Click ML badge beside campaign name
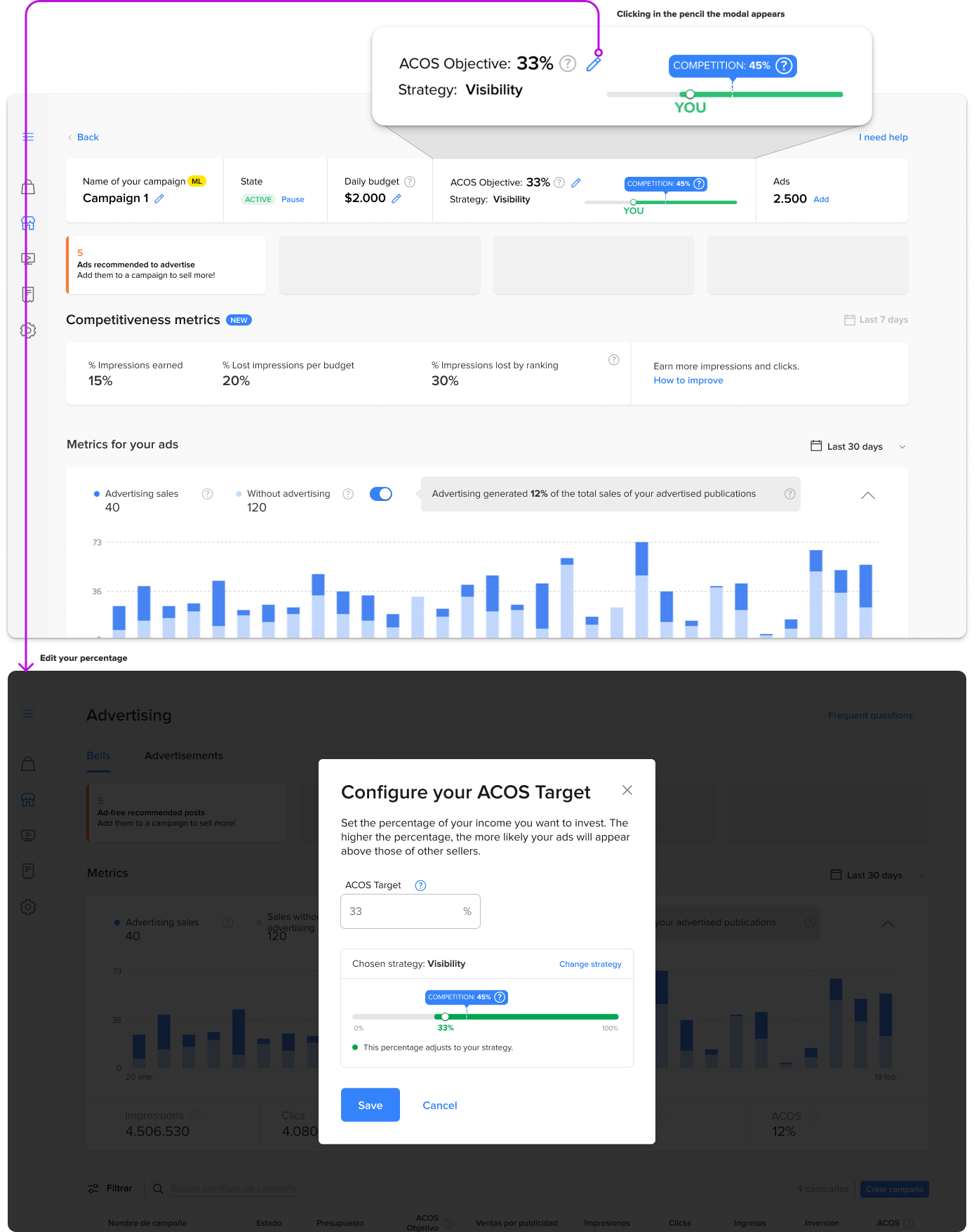This screenshot has width=974, height=1232. 197,181
